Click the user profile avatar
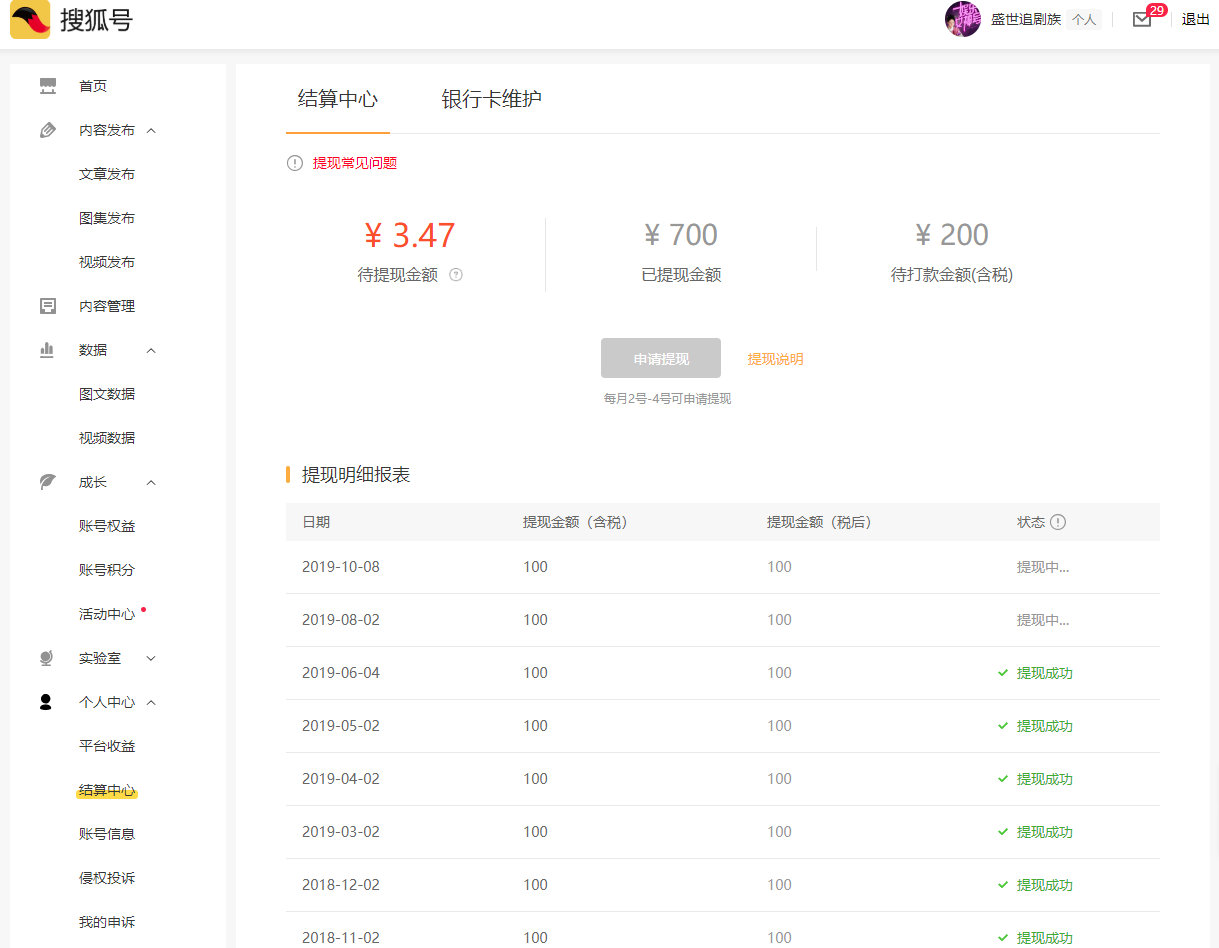Screen dimensions: 1219x948 962,19
